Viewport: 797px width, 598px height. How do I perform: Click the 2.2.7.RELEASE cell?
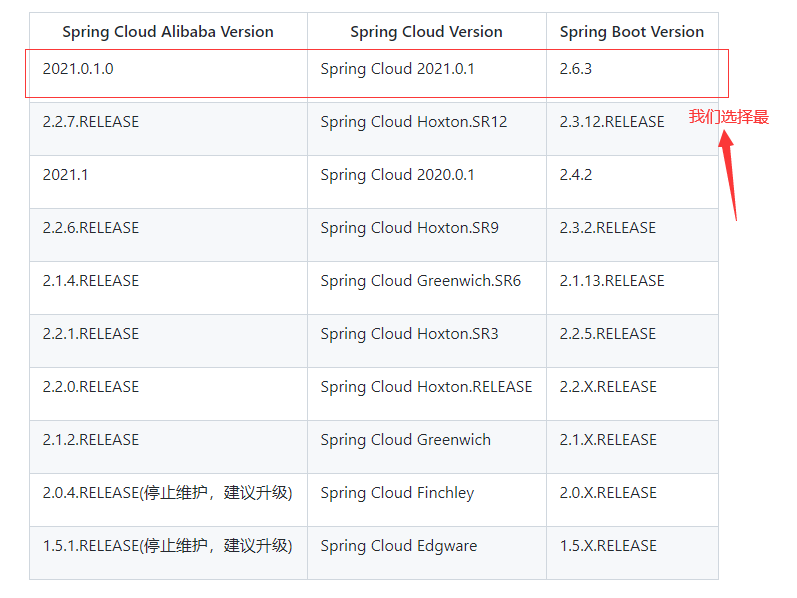pyautogui.click(x=91, y=122)
